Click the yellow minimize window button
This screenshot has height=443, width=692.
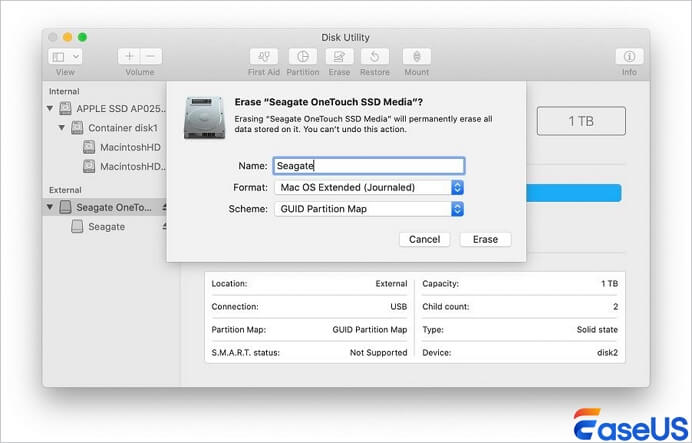68,37
